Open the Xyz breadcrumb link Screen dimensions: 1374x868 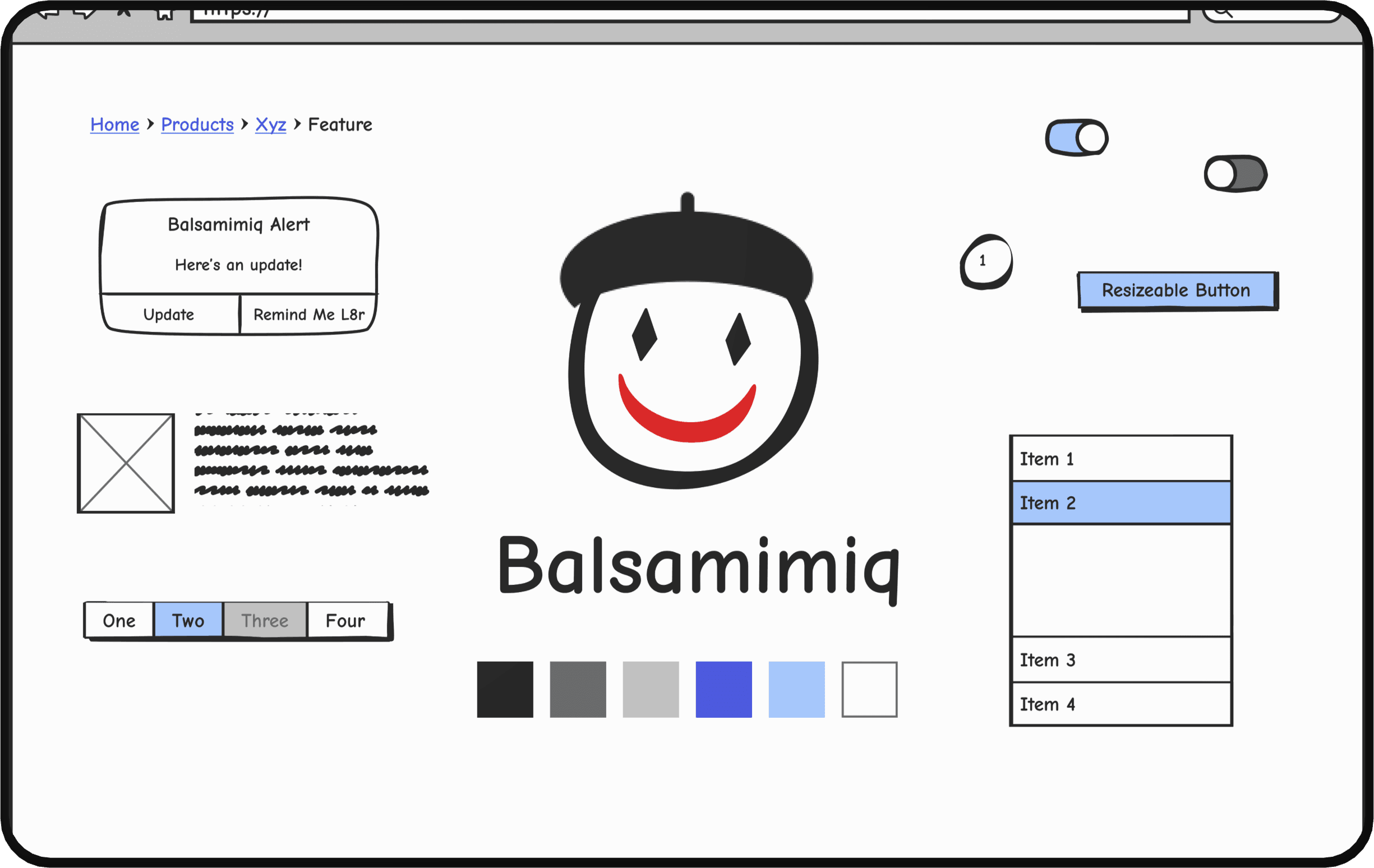click(x=270, y=124)
